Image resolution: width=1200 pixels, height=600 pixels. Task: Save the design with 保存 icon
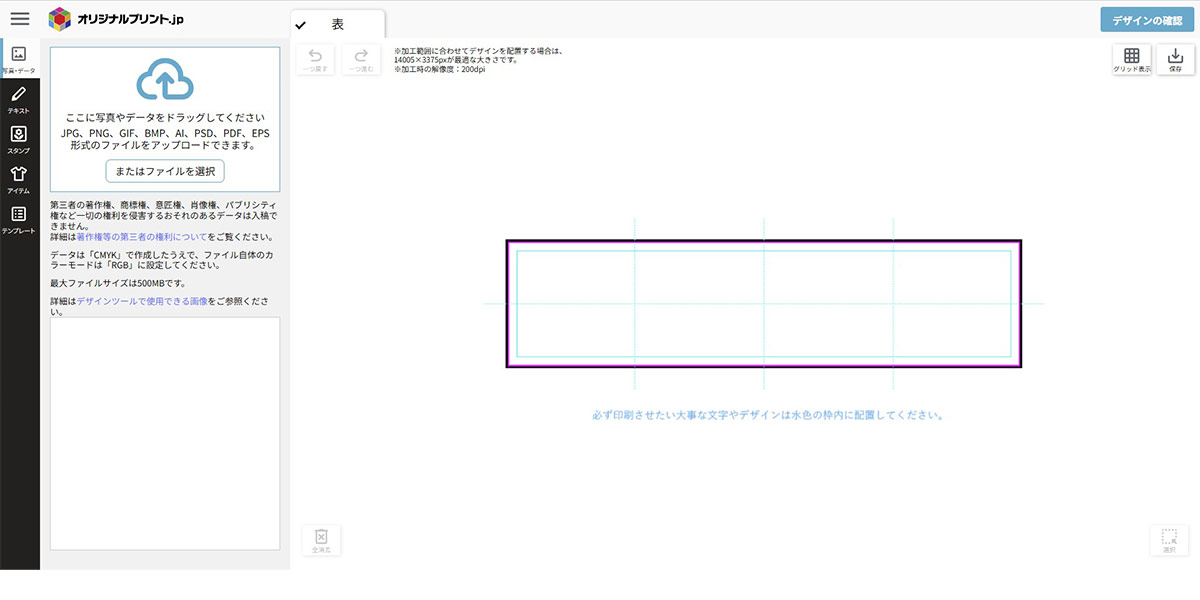pyautogui.click(x=1175, y=59)
